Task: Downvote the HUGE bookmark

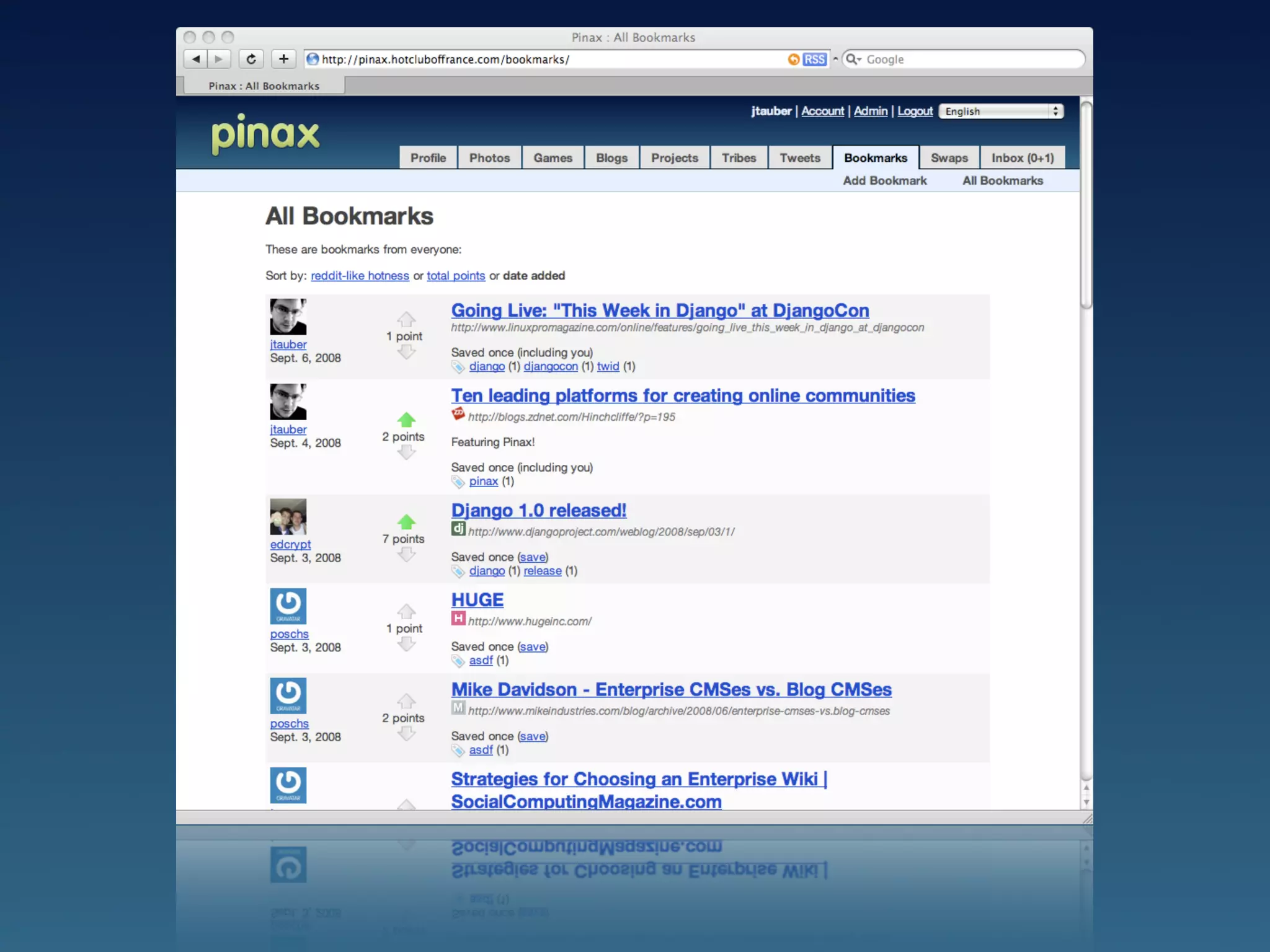Action: [x=406, y=645]
